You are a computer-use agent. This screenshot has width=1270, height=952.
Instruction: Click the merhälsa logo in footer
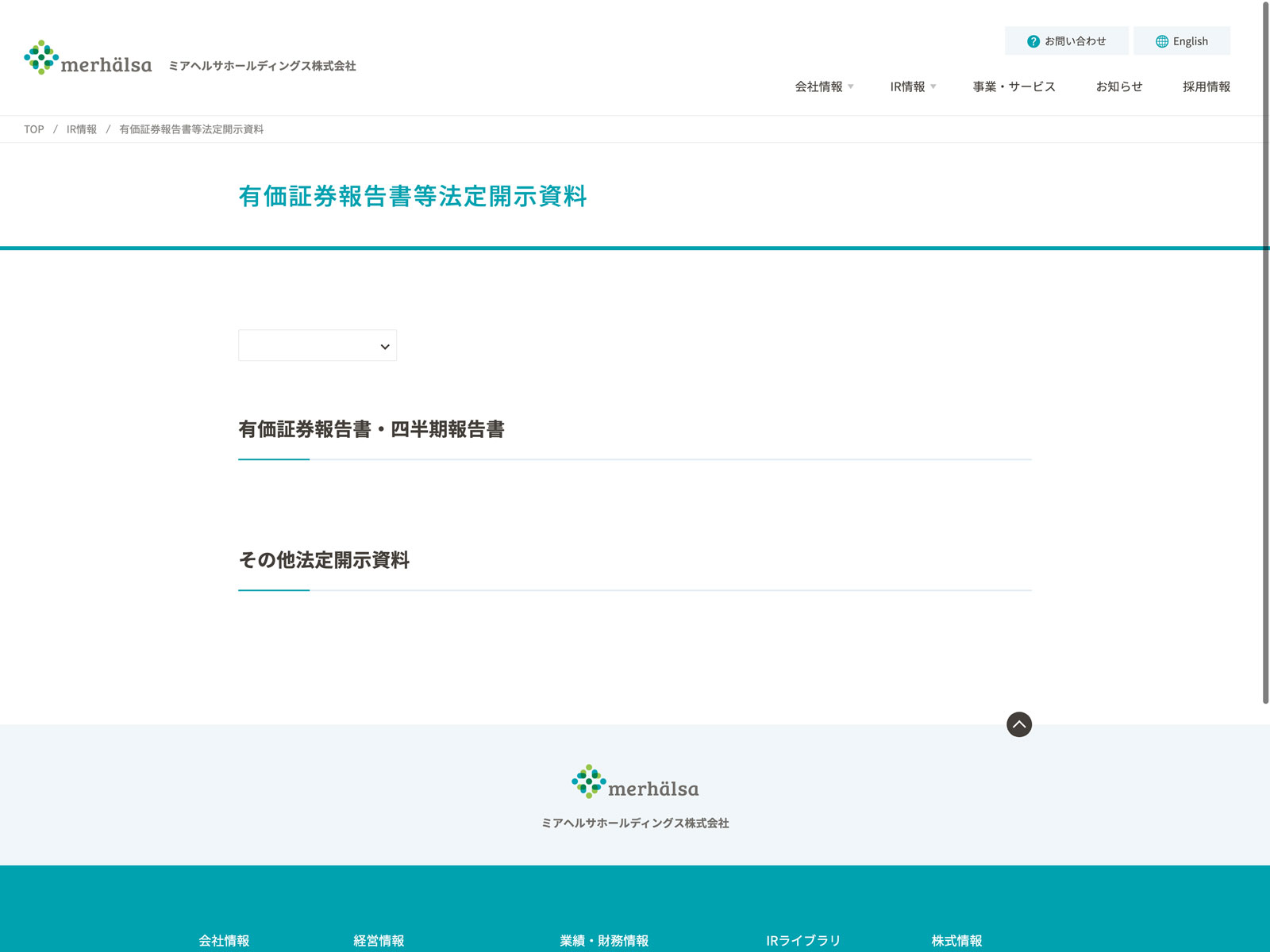point(634,782)
